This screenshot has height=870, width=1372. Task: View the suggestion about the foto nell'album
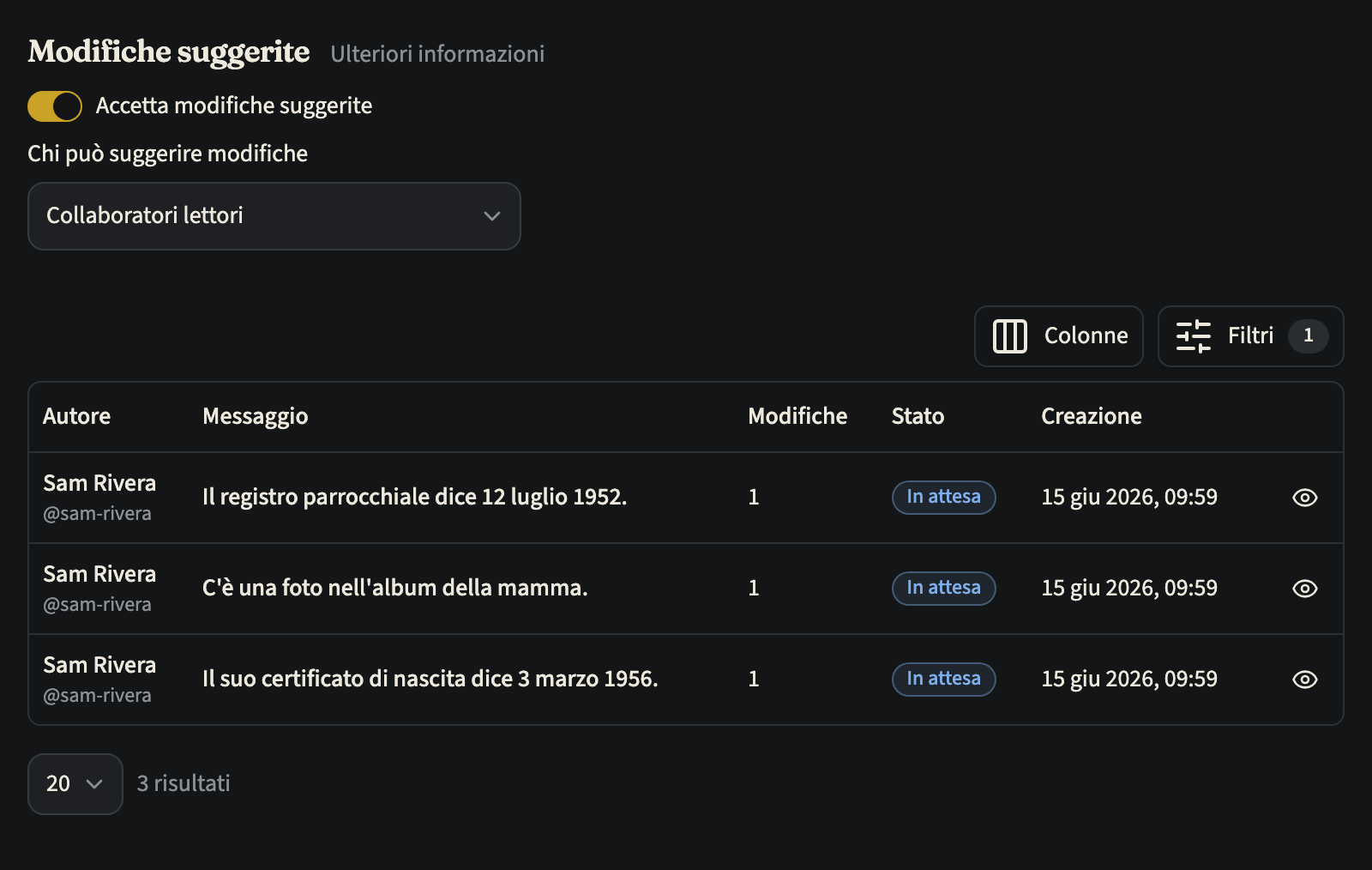(x=1305, y=589)
